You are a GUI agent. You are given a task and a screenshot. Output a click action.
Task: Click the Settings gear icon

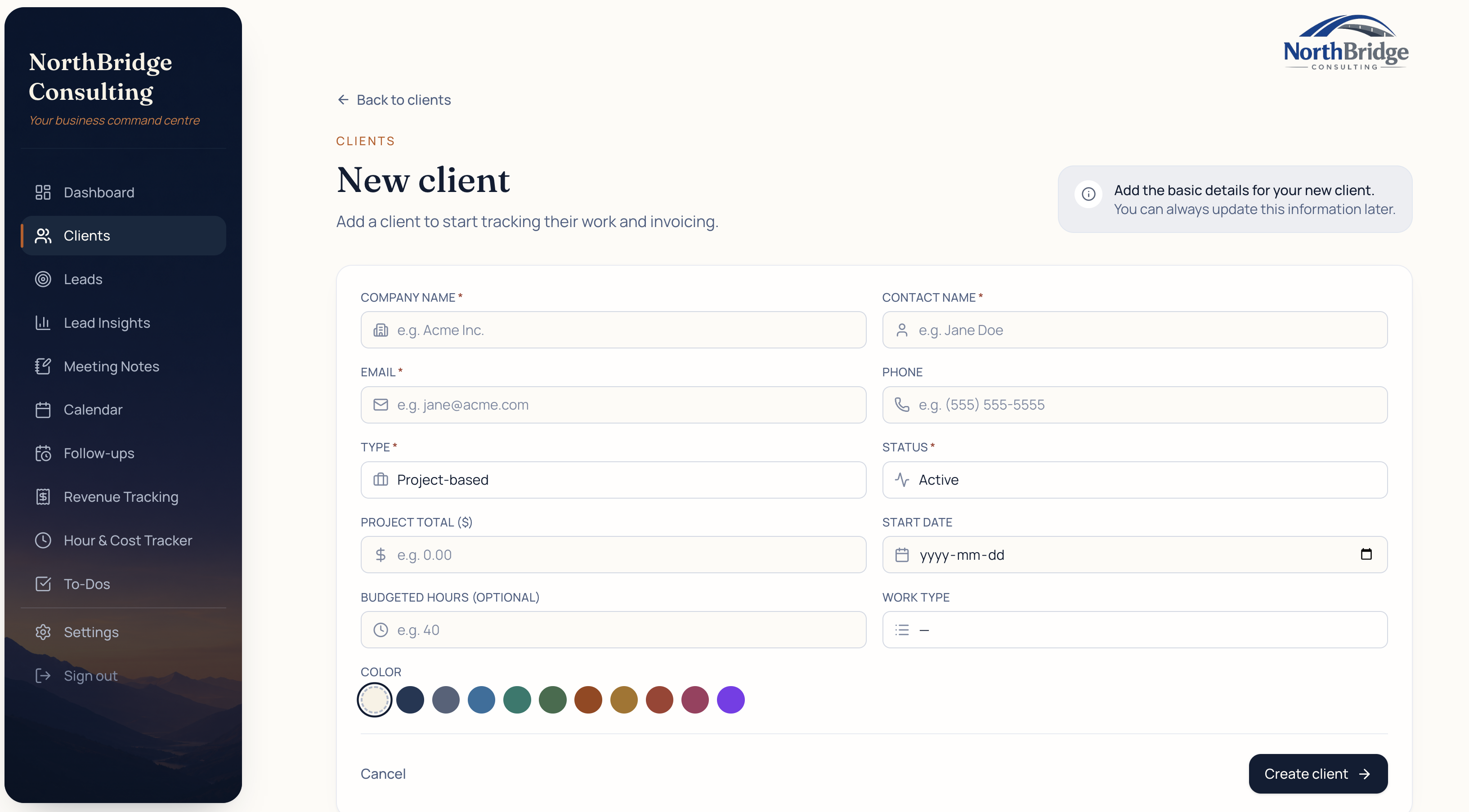pos(43,632)
